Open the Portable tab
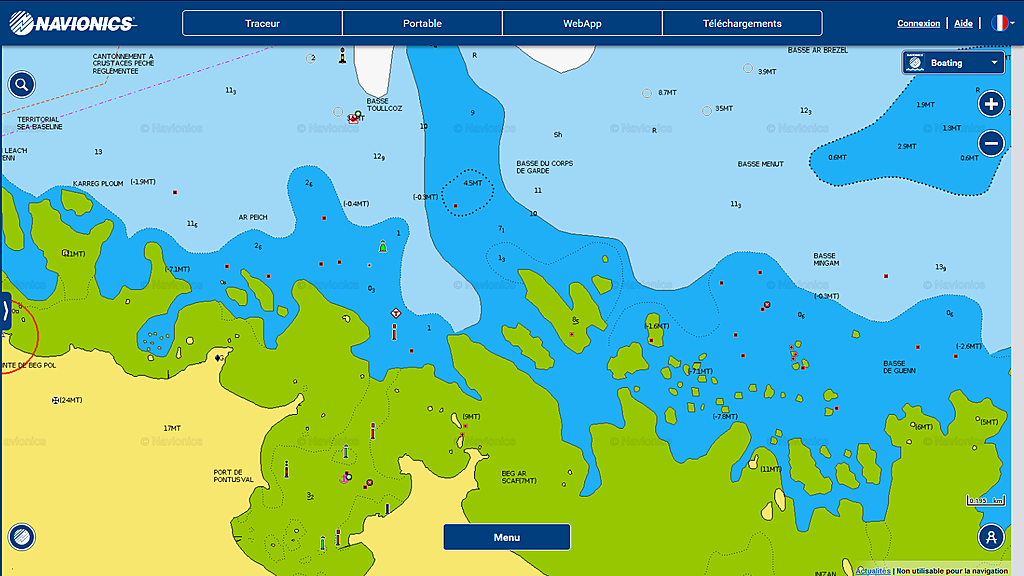The height and width of the screenshot is (576, 1024). pos(422,24)
